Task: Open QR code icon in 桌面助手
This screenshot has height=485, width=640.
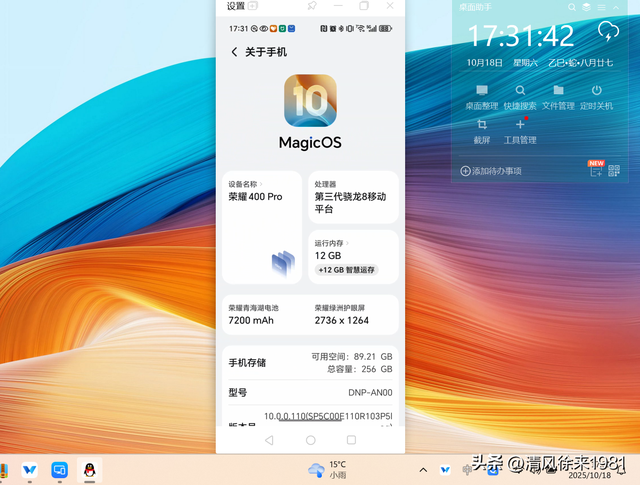Action: (614, 171)
